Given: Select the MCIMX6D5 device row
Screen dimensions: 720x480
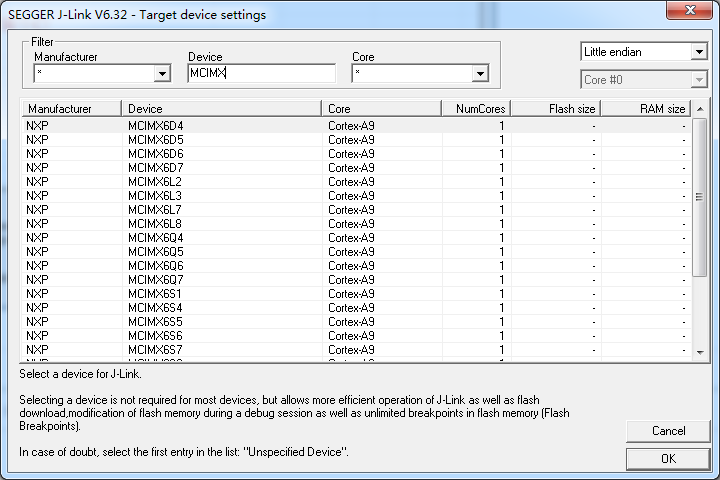Looking at the screenshot, I should [356, 140].
